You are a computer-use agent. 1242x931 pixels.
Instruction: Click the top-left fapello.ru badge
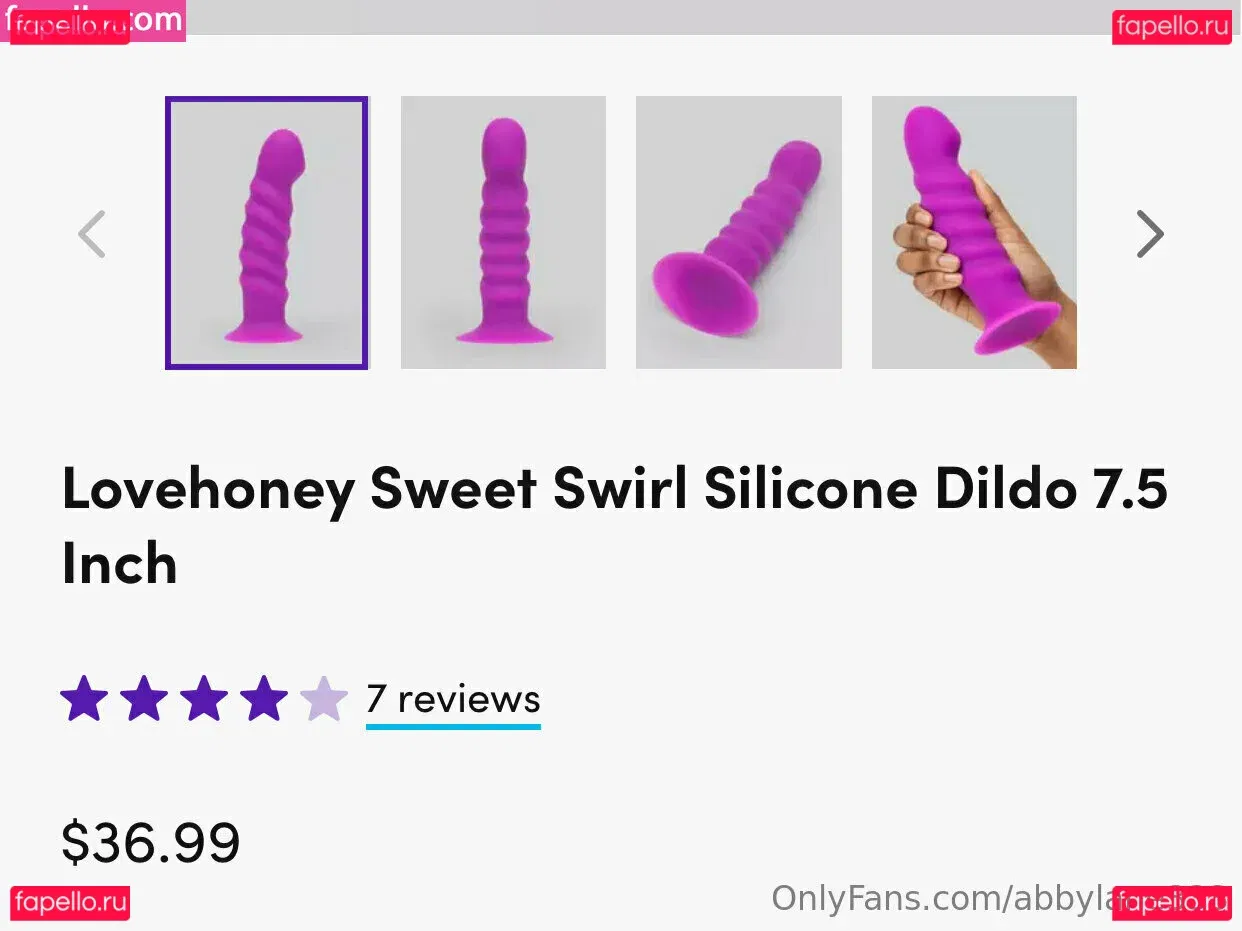pyautogui.click(x=70, y=27)
